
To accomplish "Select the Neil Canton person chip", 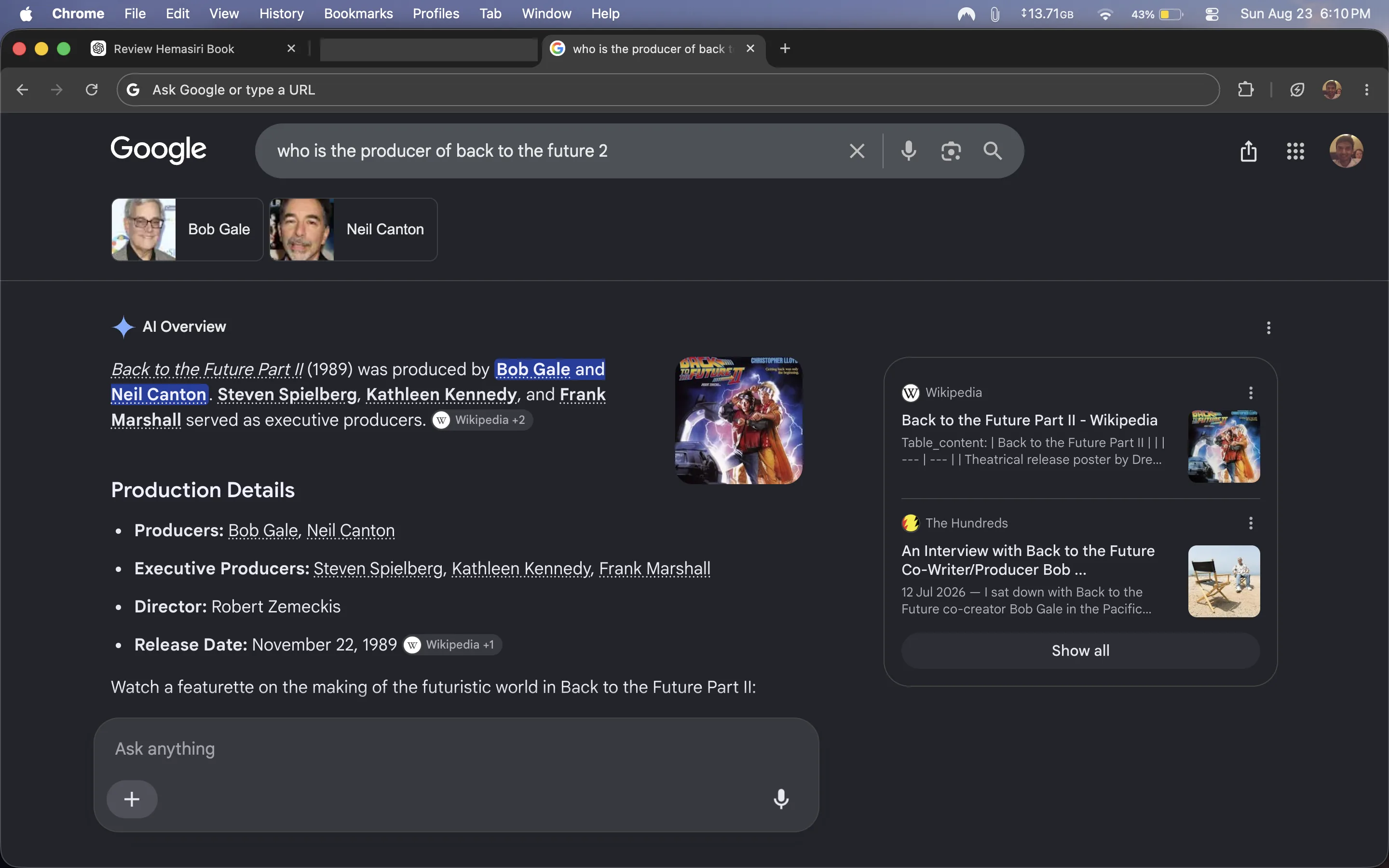I will pos(354,230).
